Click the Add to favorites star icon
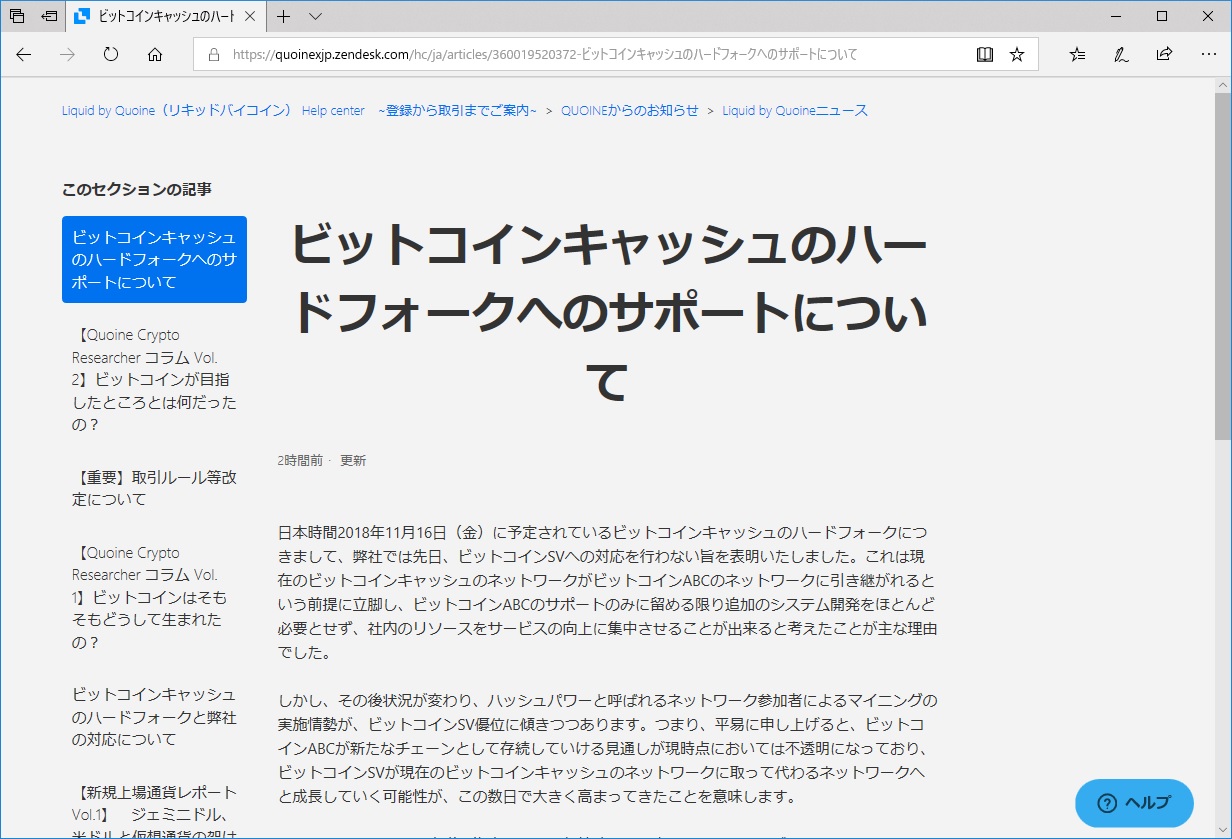This screenshot has height=839, width=1232. tap(1017, 55)
